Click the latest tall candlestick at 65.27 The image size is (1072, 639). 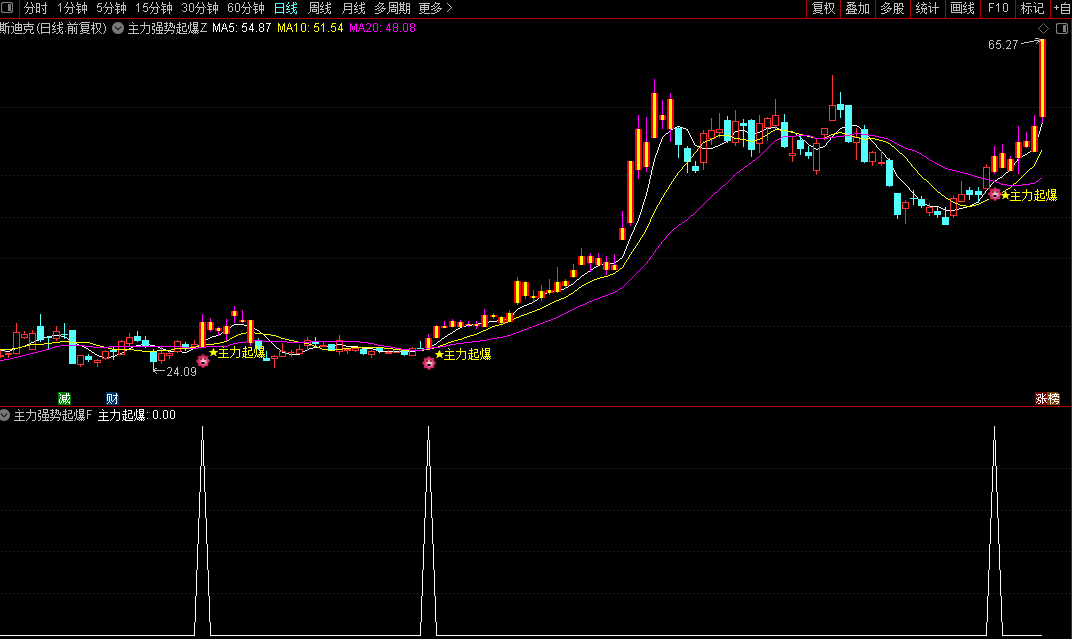coord(1042,79)
